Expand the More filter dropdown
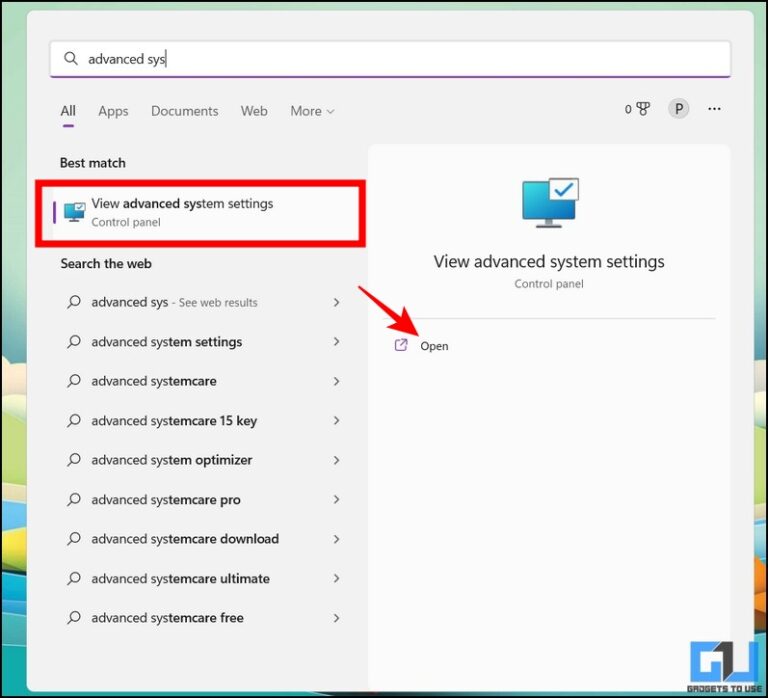This screenshot has height=698, width=768. pyautogui.click(x=312, y=111)
